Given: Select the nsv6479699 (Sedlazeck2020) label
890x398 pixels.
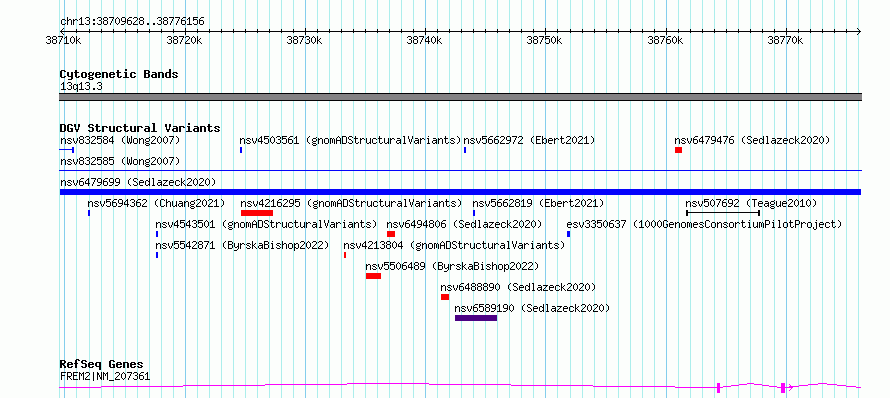Looking at the screenshot, I should 138,182.
